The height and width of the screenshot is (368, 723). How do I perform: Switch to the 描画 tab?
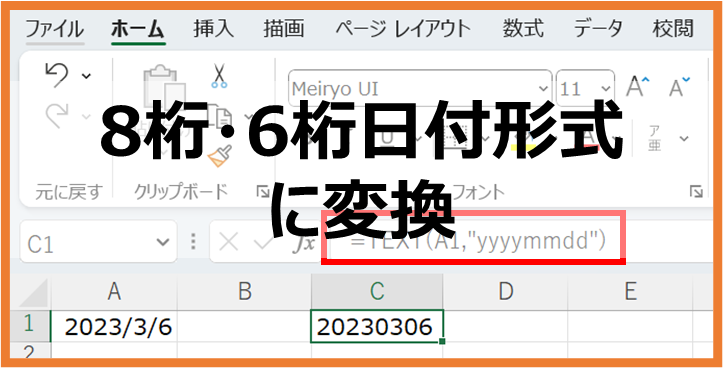click(x=284, y=29)
